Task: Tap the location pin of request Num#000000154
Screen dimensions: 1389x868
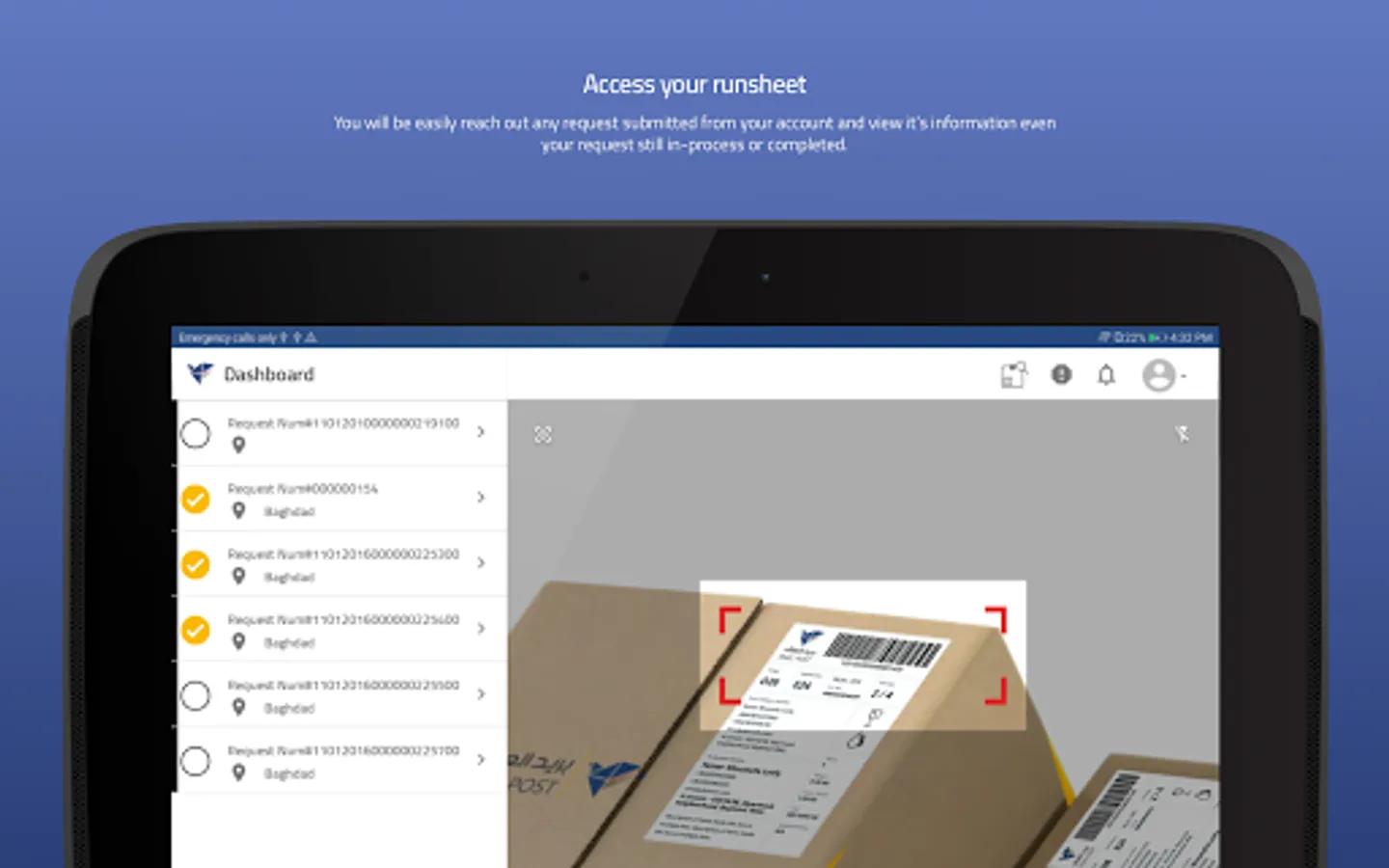Action: [238, 510]
